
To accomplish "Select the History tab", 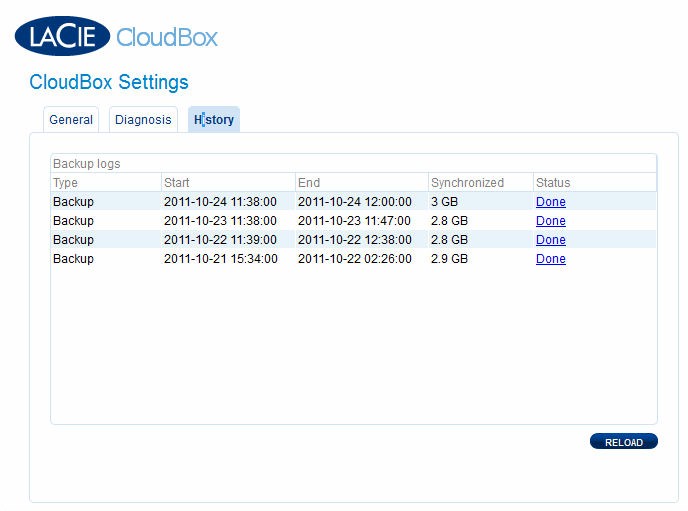I will (x=214, y=119).
